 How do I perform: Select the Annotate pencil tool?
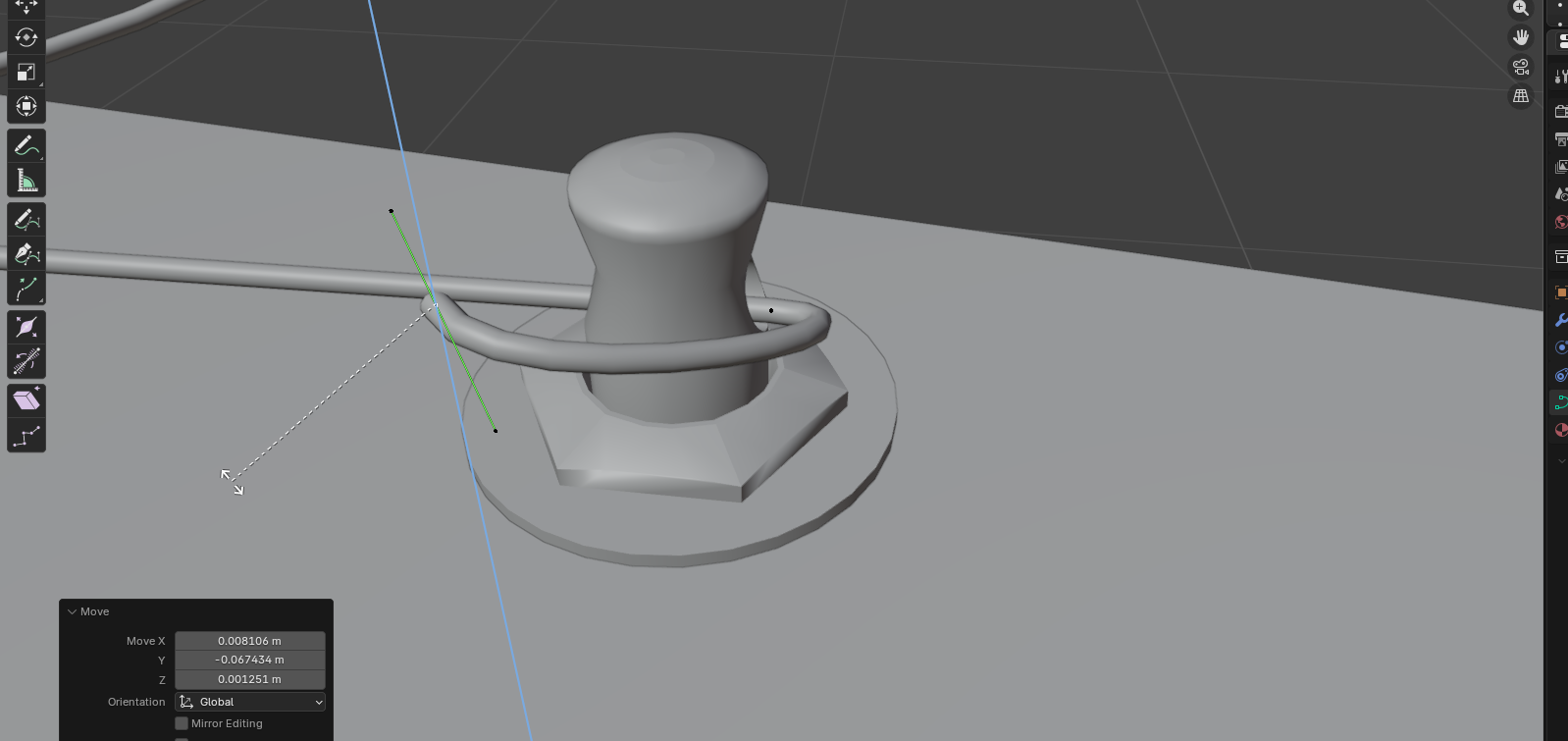click(26, 146)
